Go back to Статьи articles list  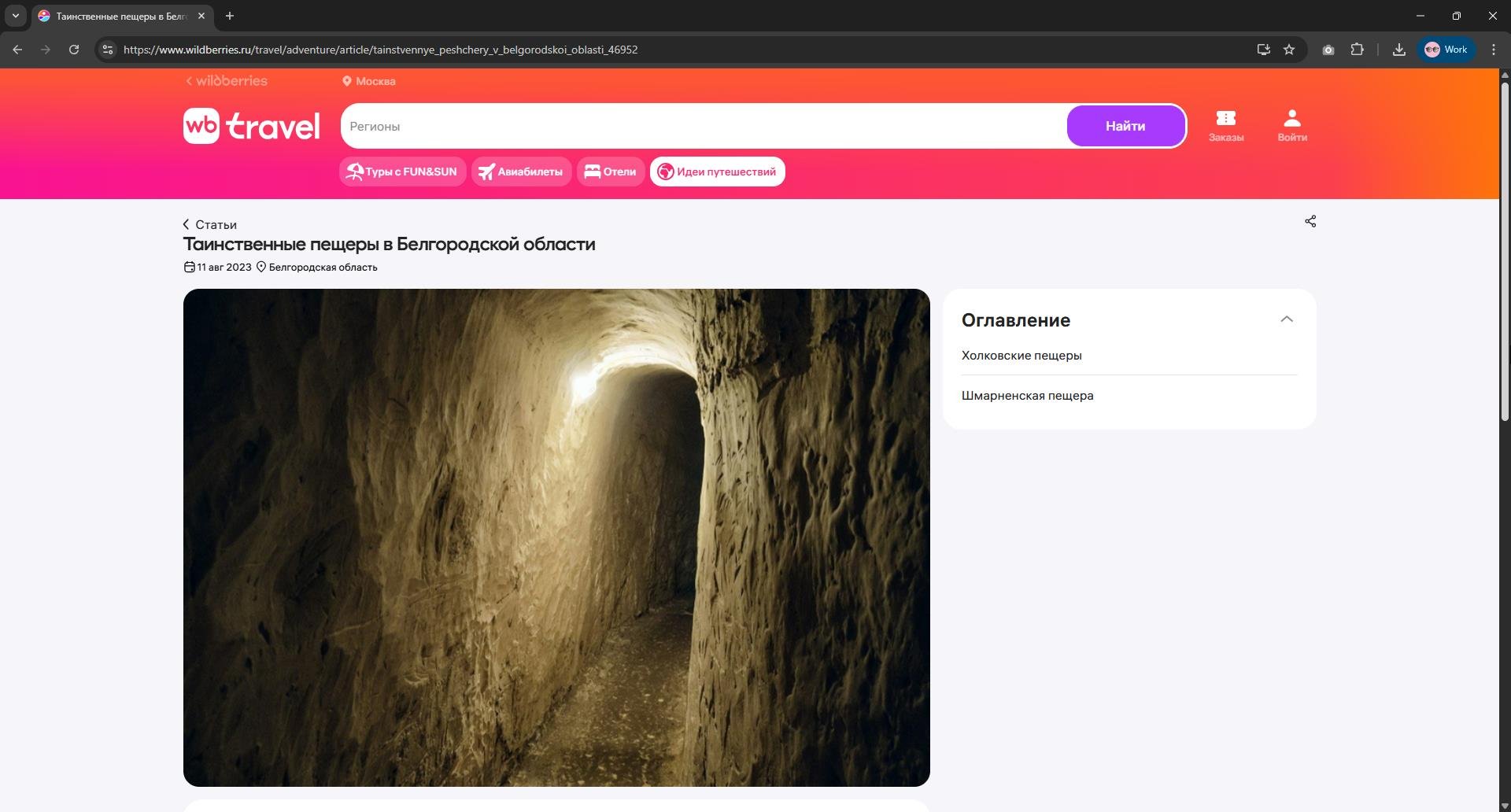(x=210, y=225)
